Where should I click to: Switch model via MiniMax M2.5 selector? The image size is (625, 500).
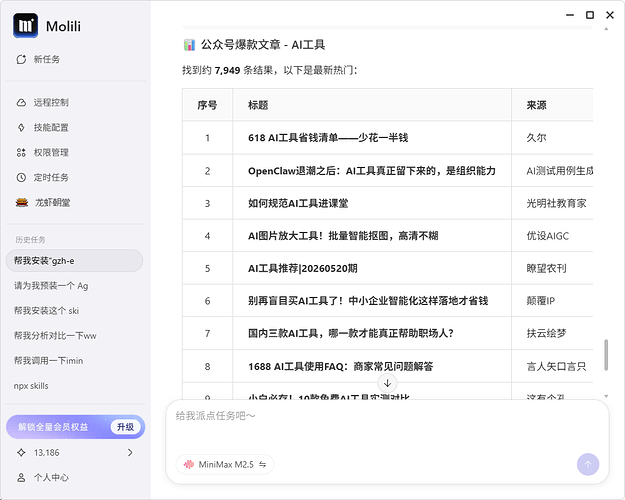[225, 464]
